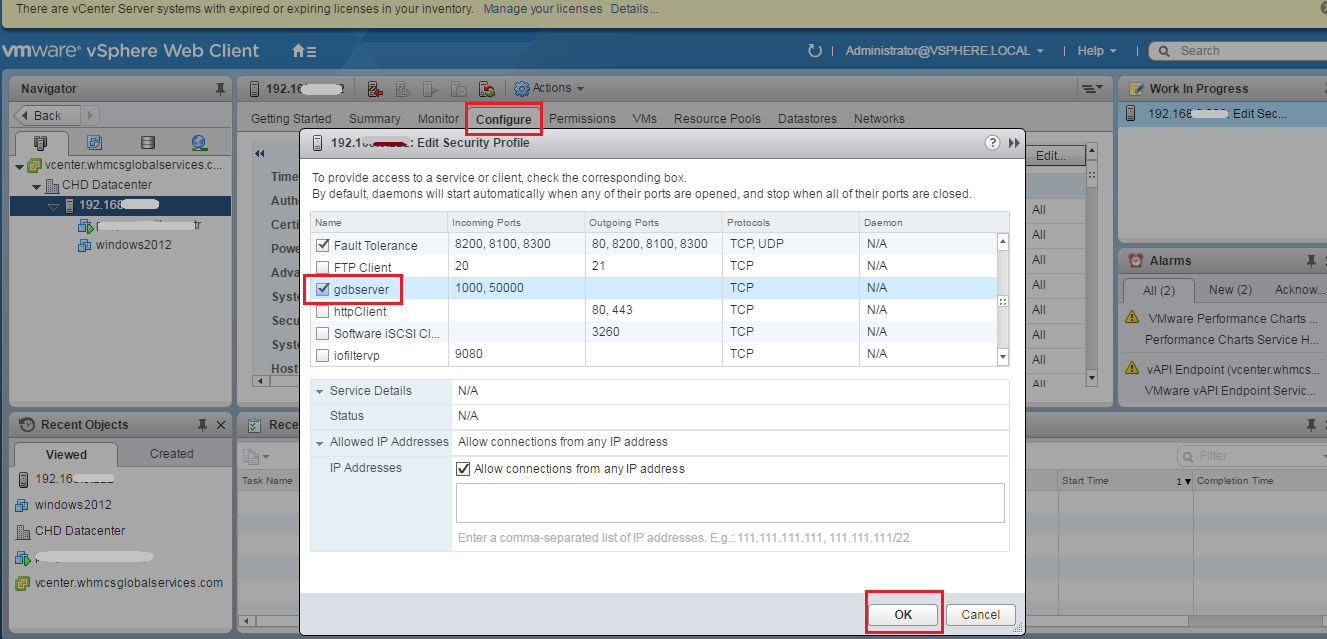The height and width of the screenshot is (639, 1327).
Task: Click the Manage your licenses link
Action: (x=542, y=9)
